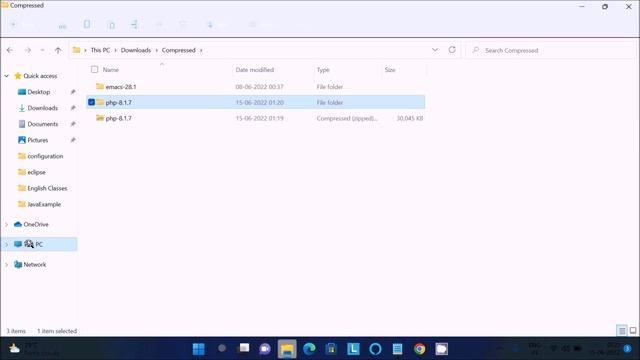Open the New item menu button

coord(22,25)
